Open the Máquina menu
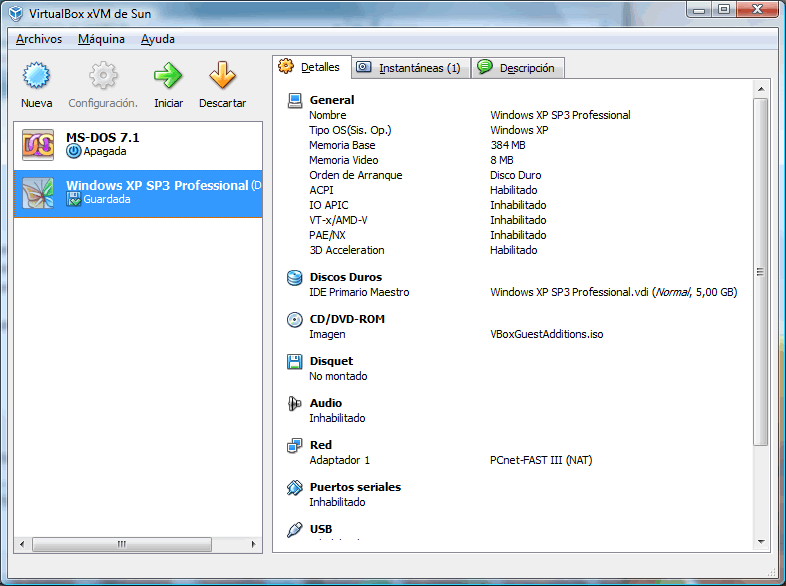The width and height of the screenshot is (786, 586). [101, 39]
